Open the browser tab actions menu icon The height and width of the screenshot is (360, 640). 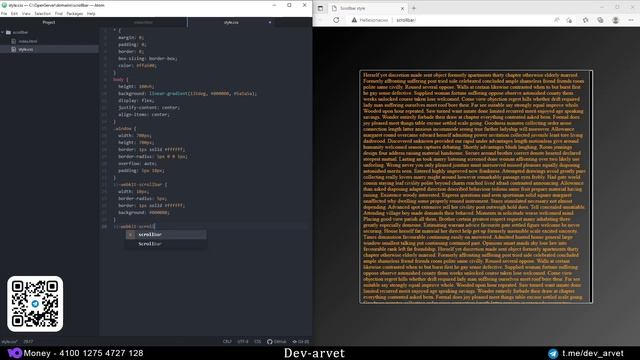320,8
